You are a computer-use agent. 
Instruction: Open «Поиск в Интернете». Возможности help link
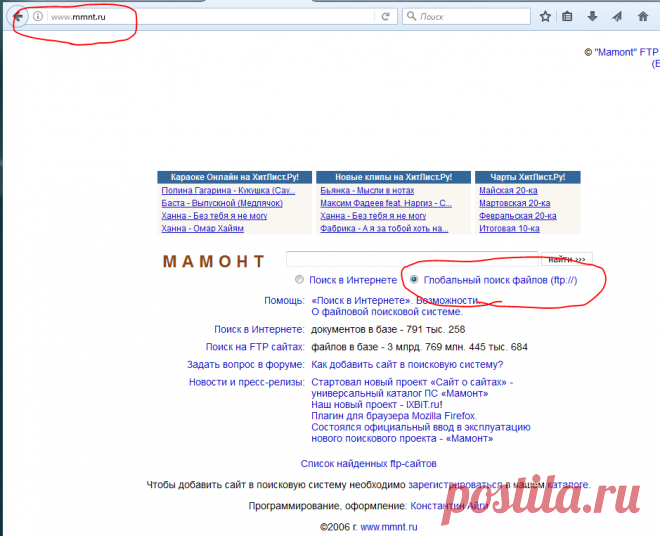[395, 301]
